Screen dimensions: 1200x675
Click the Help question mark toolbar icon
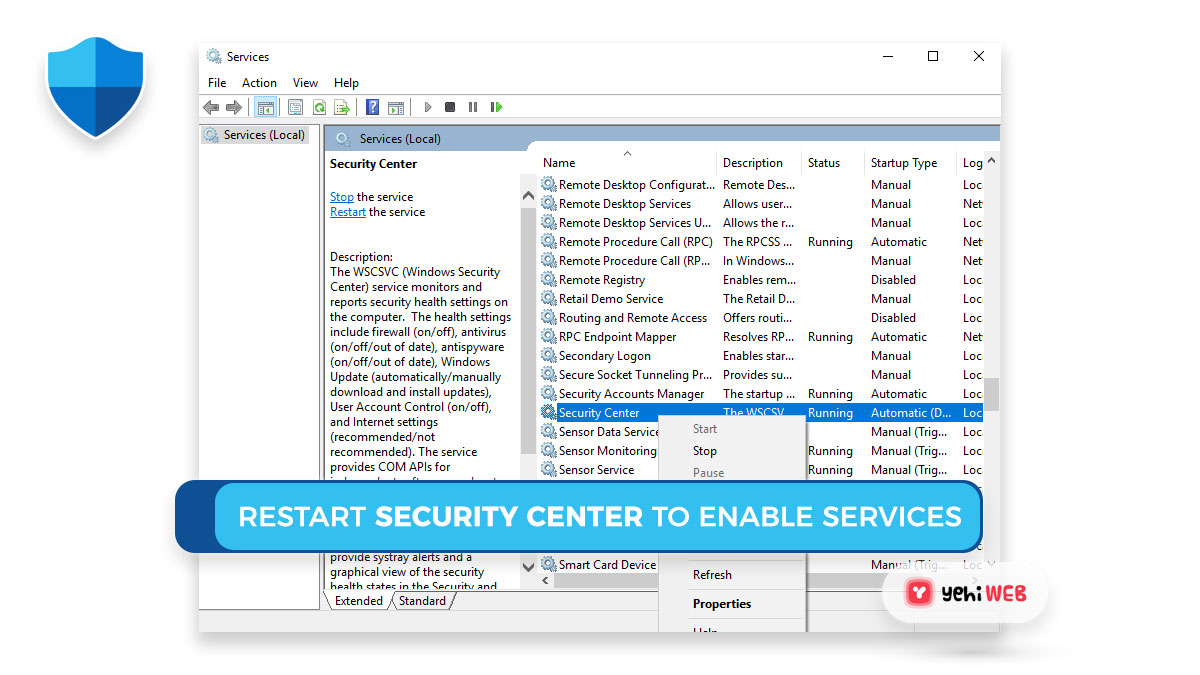pos(371,107)
